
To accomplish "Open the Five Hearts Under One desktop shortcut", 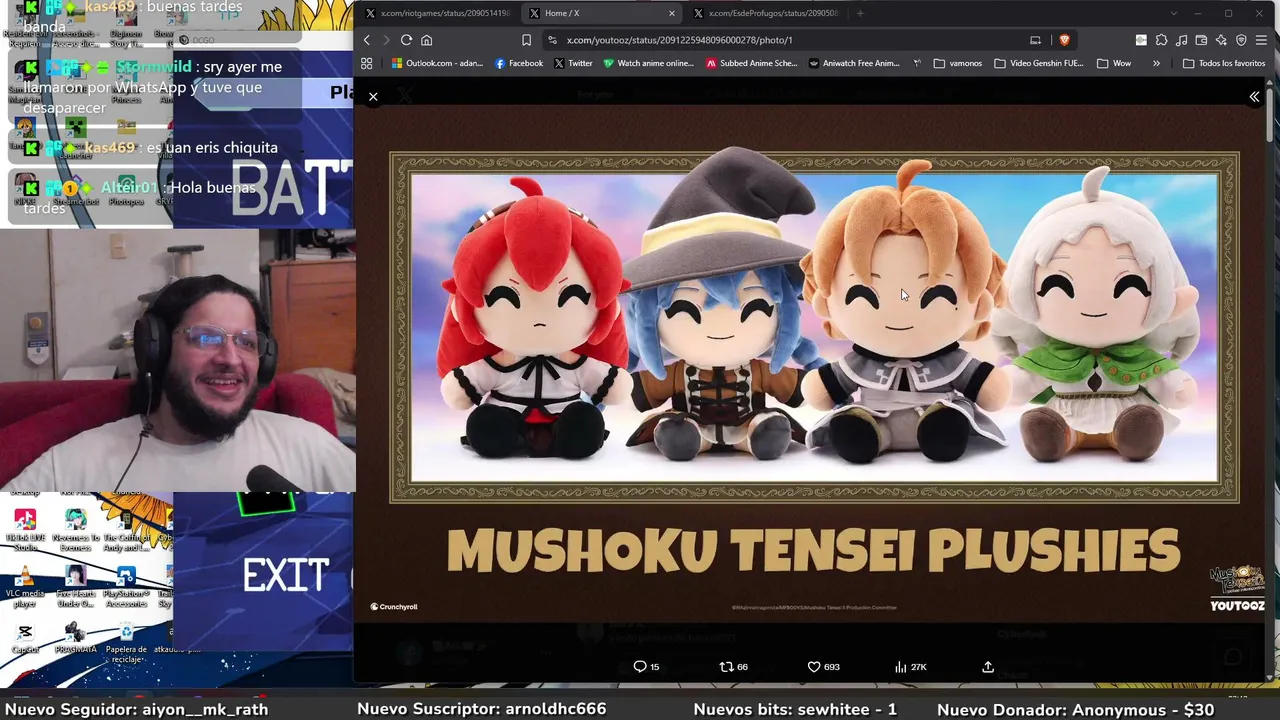I will (75, 587).
